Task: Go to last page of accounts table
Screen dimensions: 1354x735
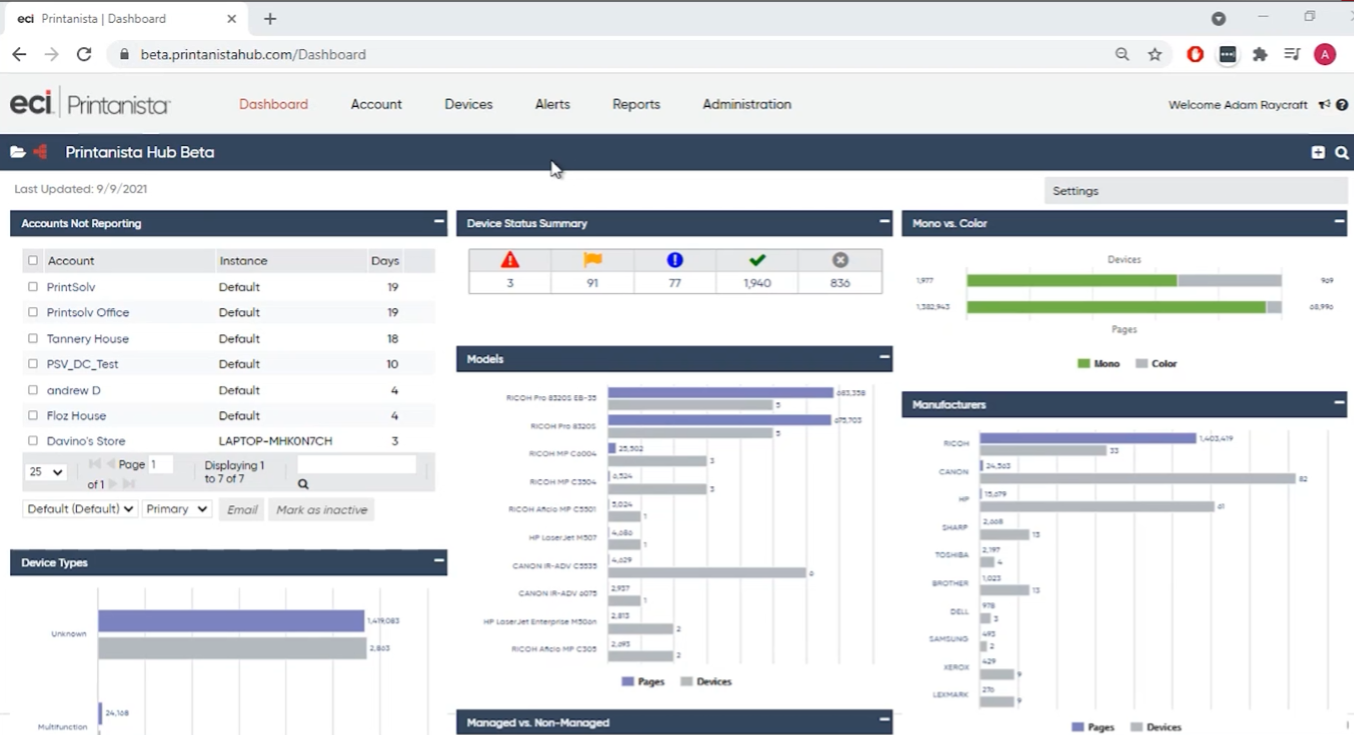Action: pyautogui.click(x=128, y=484)
